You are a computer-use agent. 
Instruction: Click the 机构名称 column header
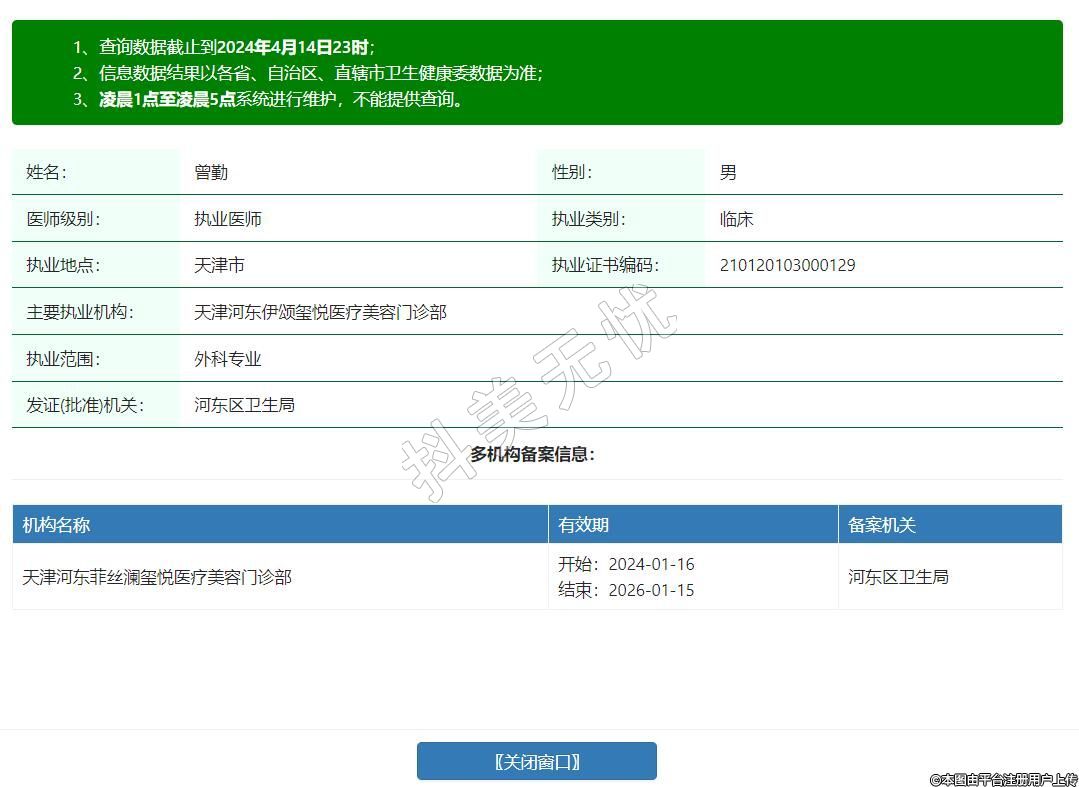(57, 525)
